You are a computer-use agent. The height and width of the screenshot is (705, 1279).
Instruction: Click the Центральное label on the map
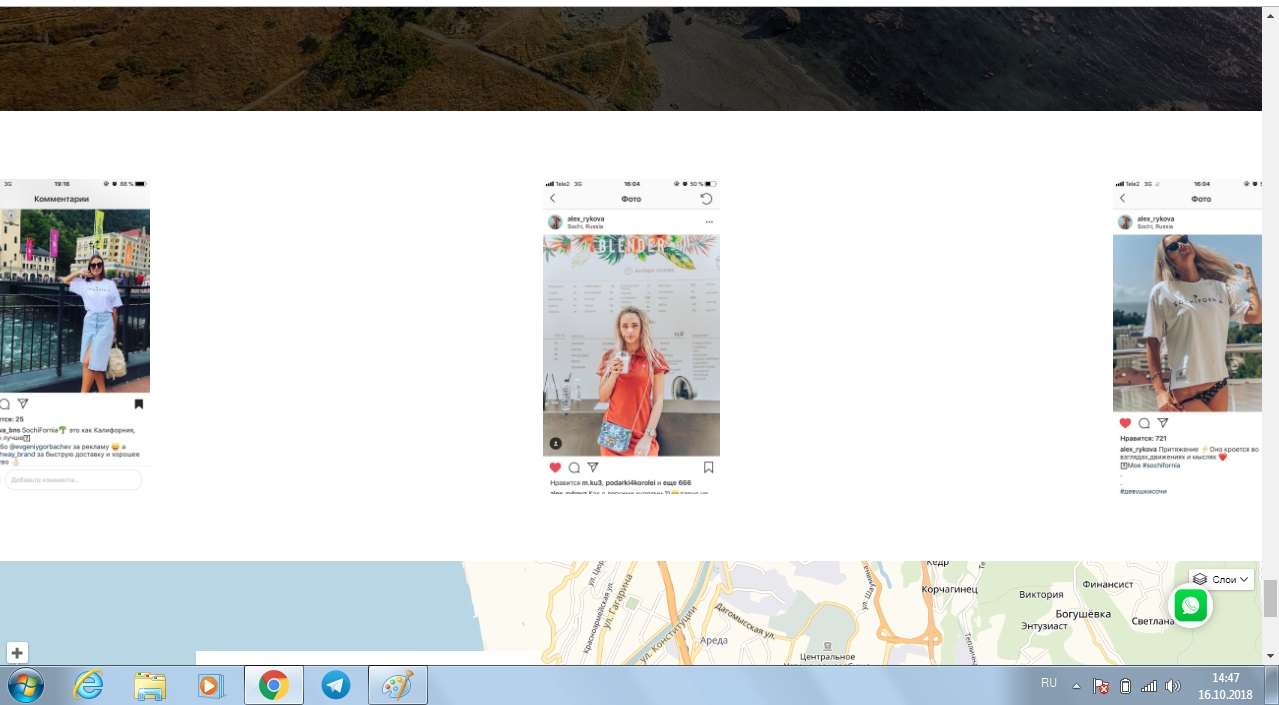(827, 657)
